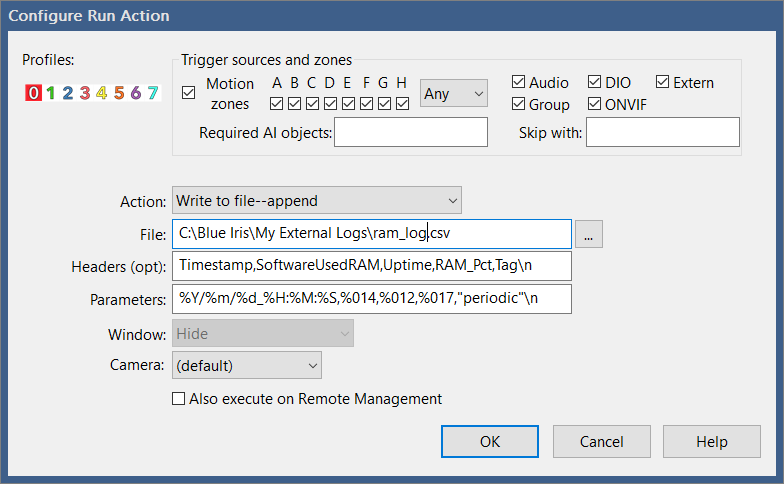The width and height of the screenshot is (784, 484).
Task: Browse for file with ellipsis button
Action: tap(589, 234)
